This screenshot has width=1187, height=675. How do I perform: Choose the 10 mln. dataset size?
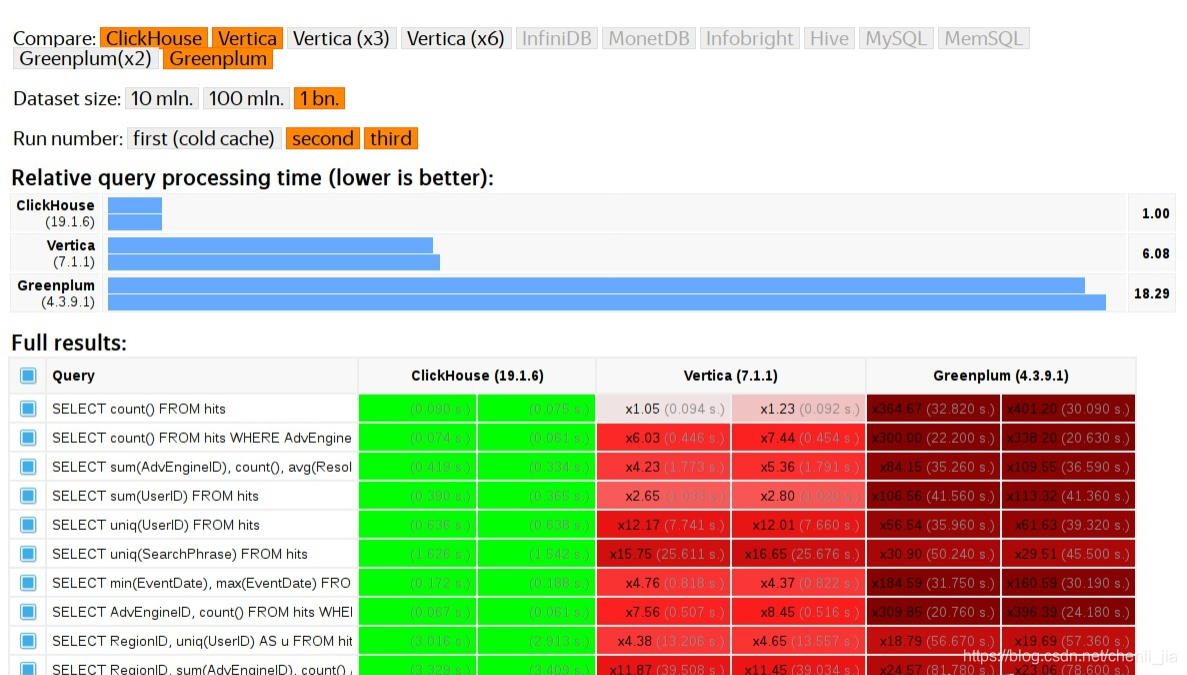pyautogui.click(x=161, y=98)
